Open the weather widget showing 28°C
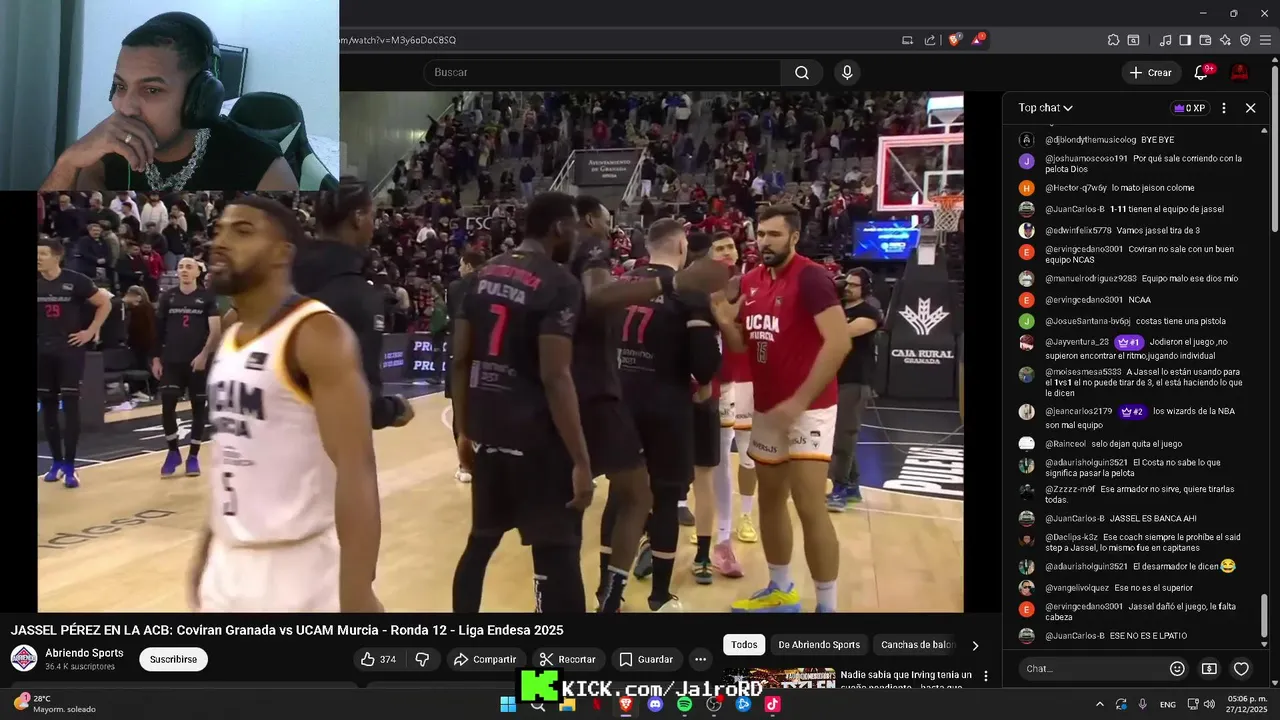The height and width of the screenshot is (720, 1280). click(55, 704)
